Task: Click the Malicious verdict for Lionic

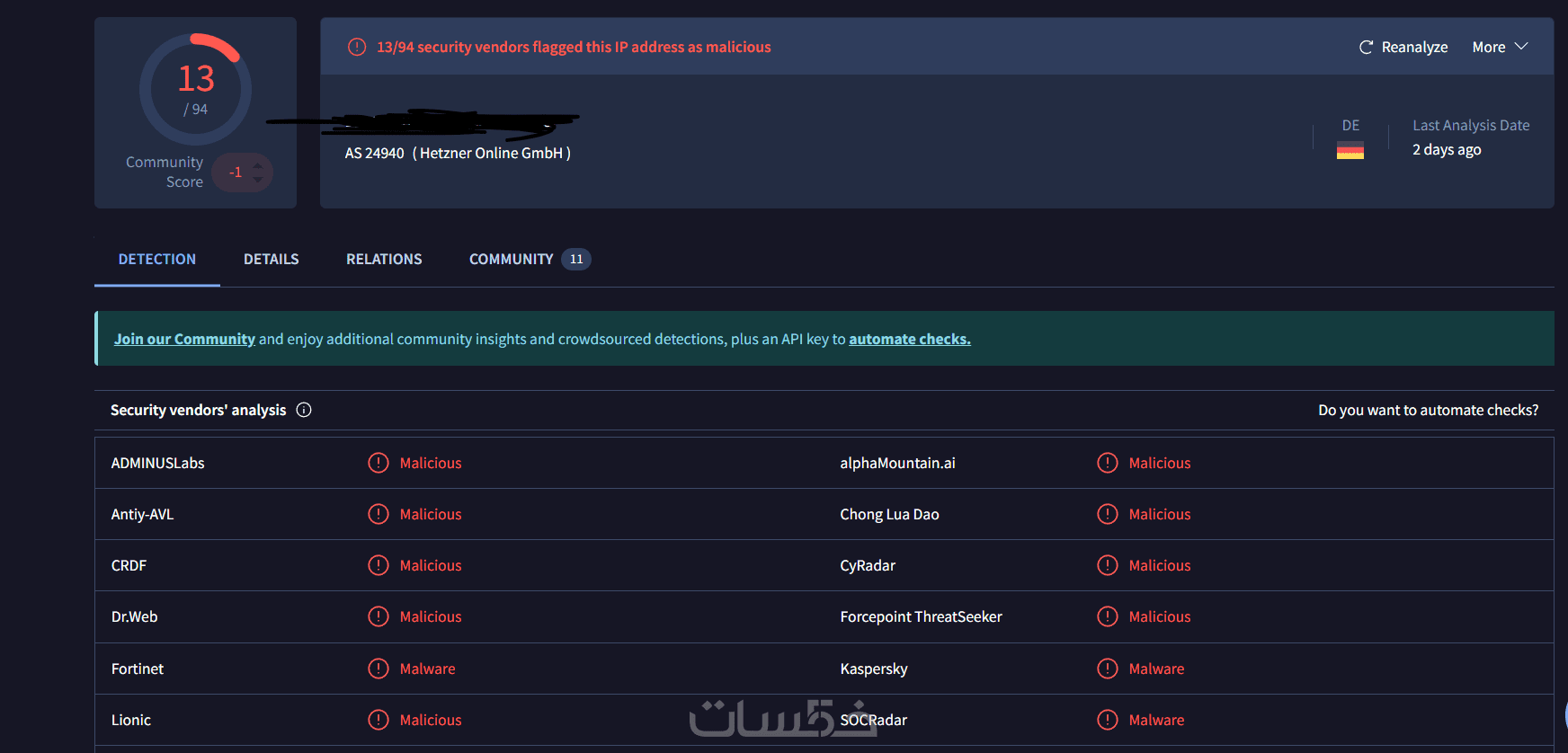Action: (431, 720)
